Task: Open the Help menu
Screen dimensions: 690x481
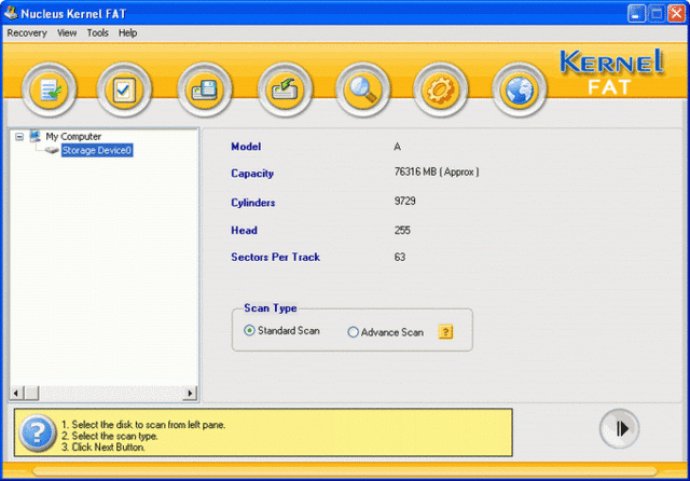Action: [x=128, y=33]
